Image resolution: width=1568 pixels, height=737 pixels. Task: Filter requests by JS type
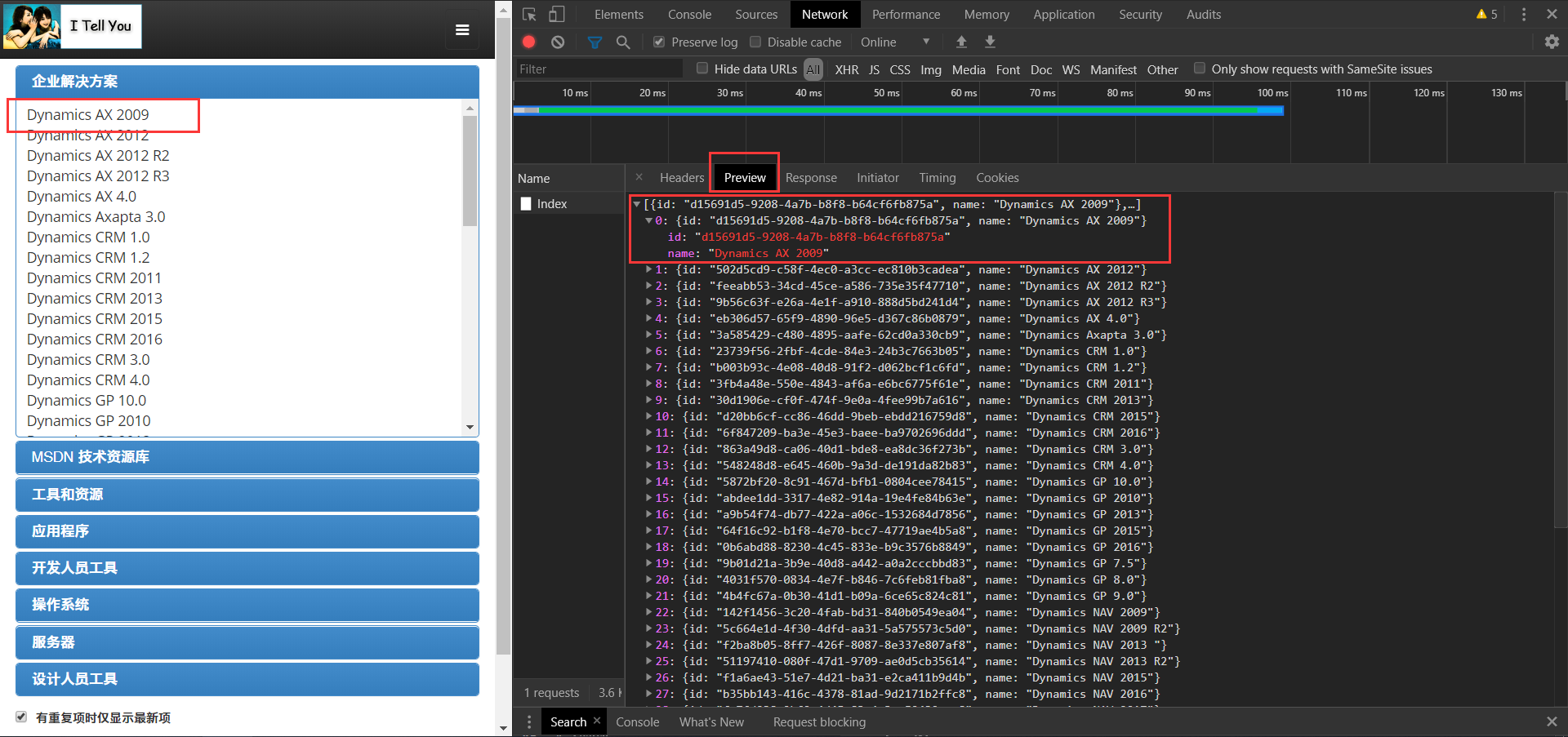(x=874, y=69)
